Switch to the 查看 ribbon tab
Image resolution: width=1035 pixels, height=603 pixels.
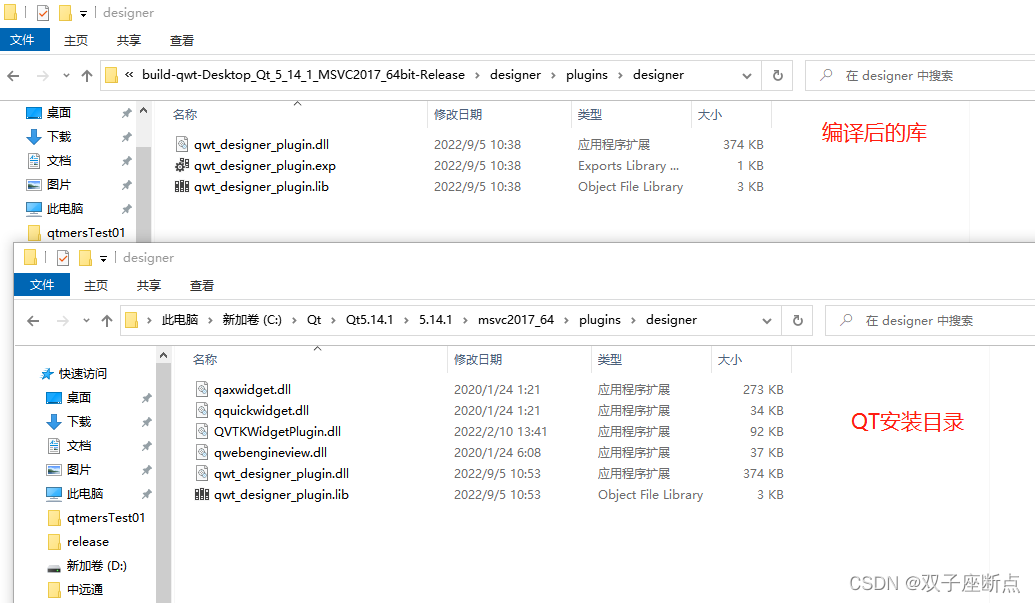click(x=180, y=40)
